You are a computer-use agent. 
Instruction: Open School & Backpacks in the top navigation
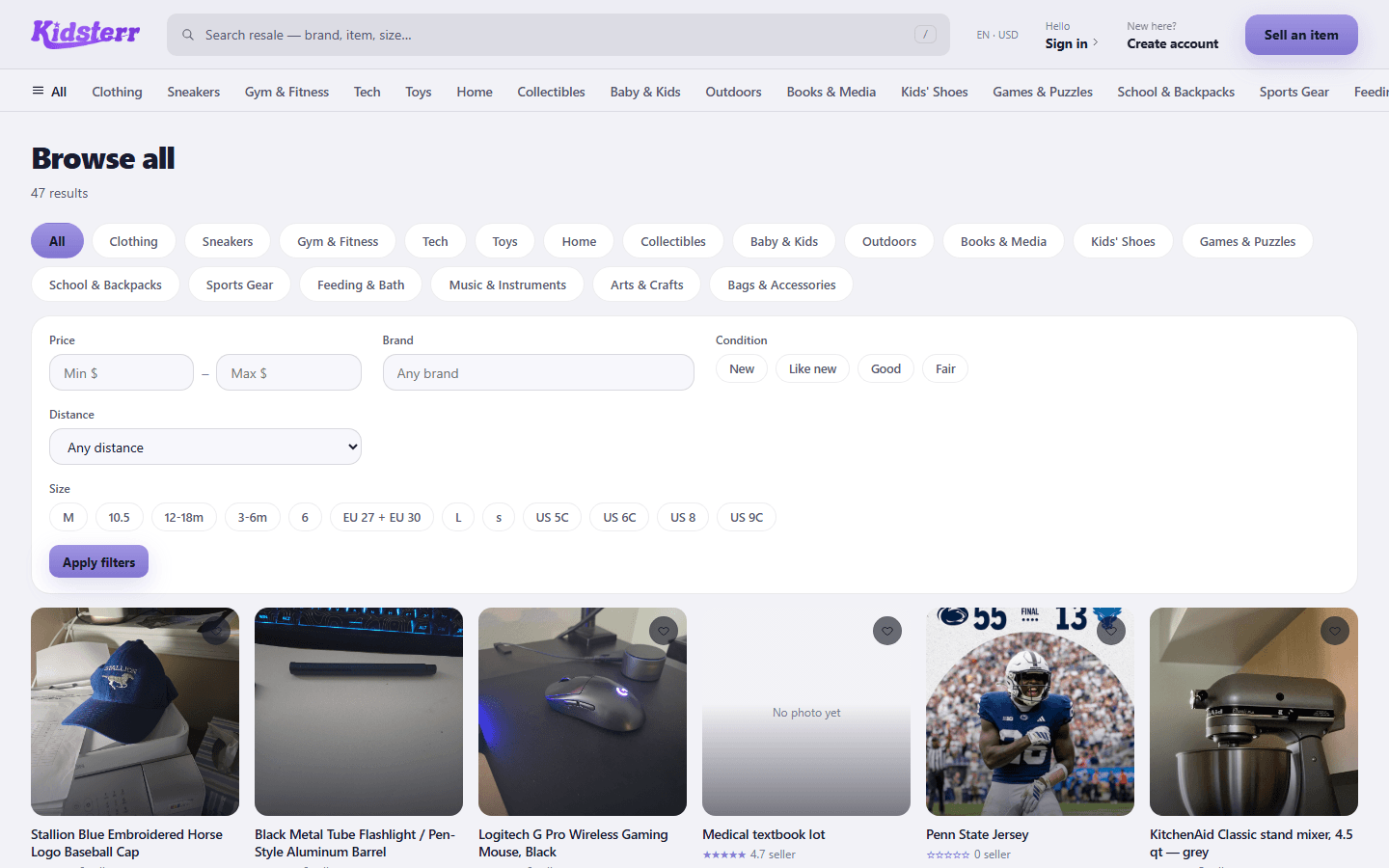[1176, 92]
